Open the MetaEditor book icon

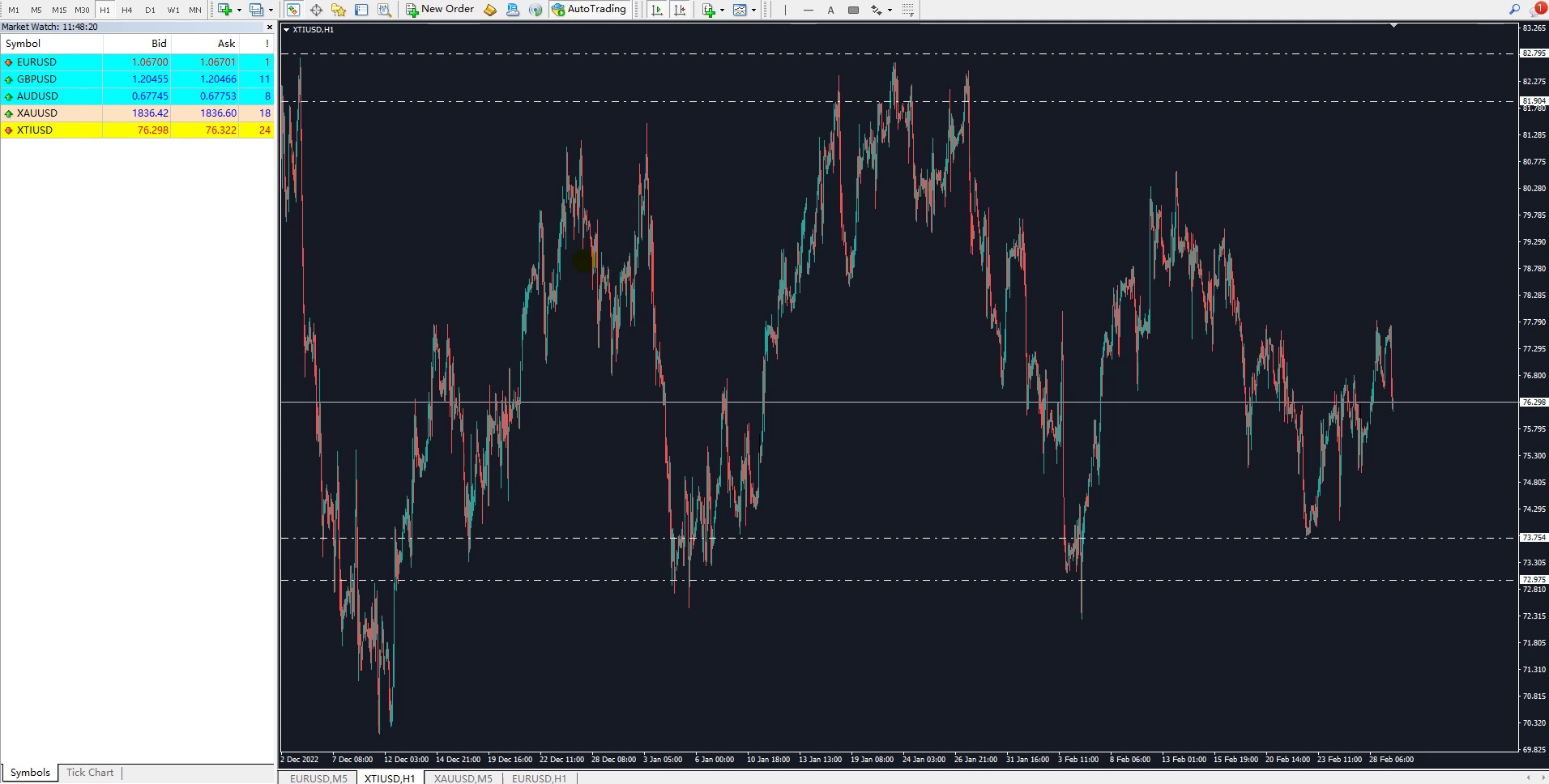[x=490, y=10]
